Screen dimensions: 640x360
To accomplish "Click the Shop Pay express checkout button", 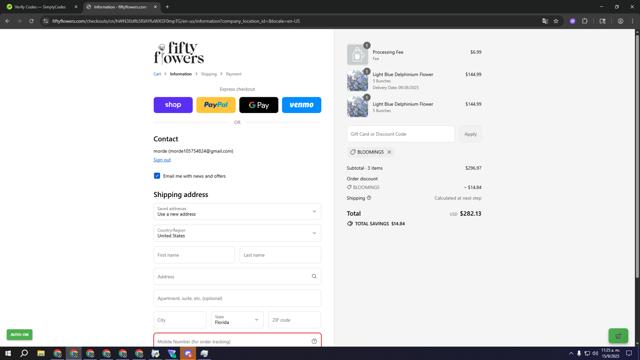I will (173, 105).
